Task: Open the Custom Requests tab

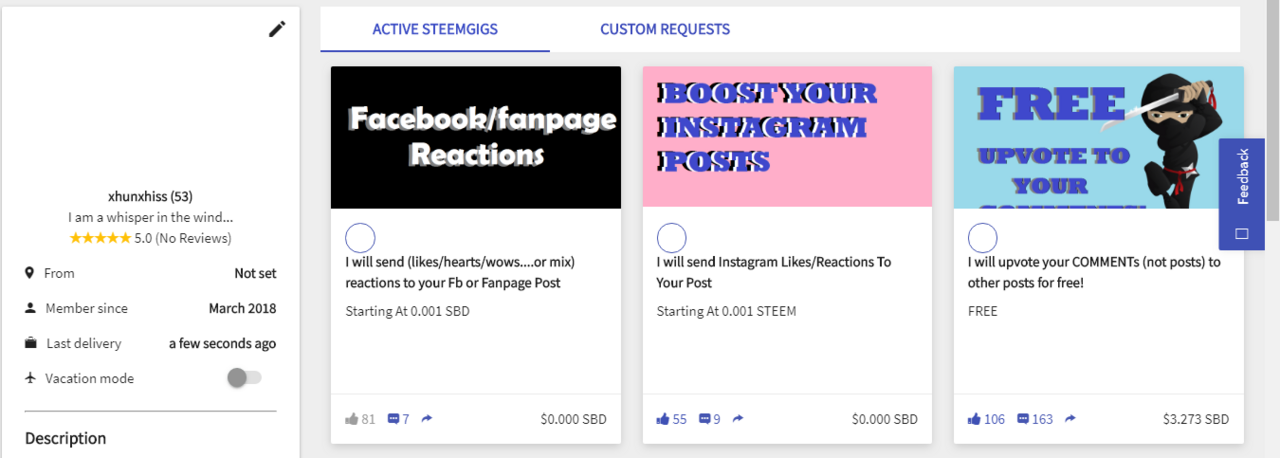Action: tap(665, 30)
